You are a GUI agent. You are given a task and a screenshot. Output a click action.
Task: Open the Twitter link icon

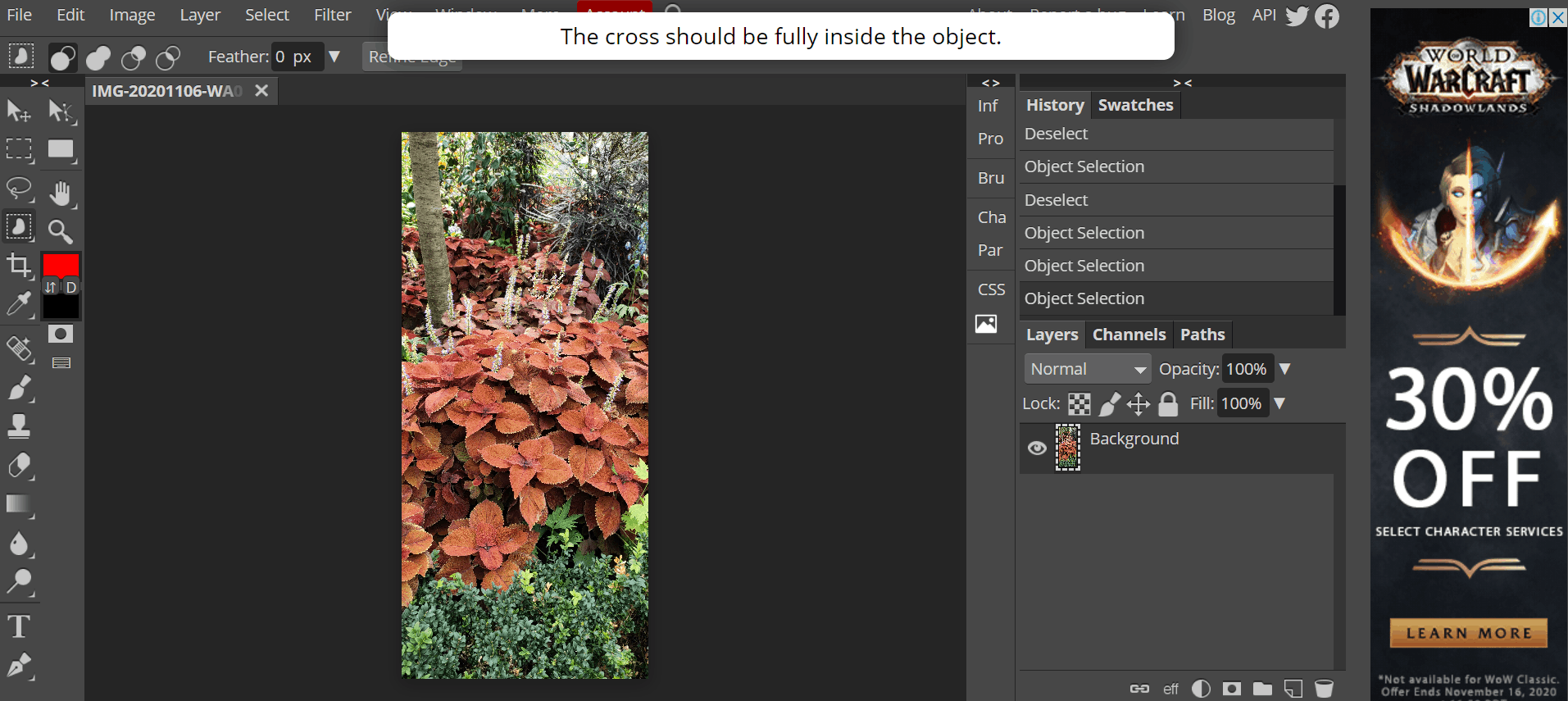click(x=1297, y=16)
